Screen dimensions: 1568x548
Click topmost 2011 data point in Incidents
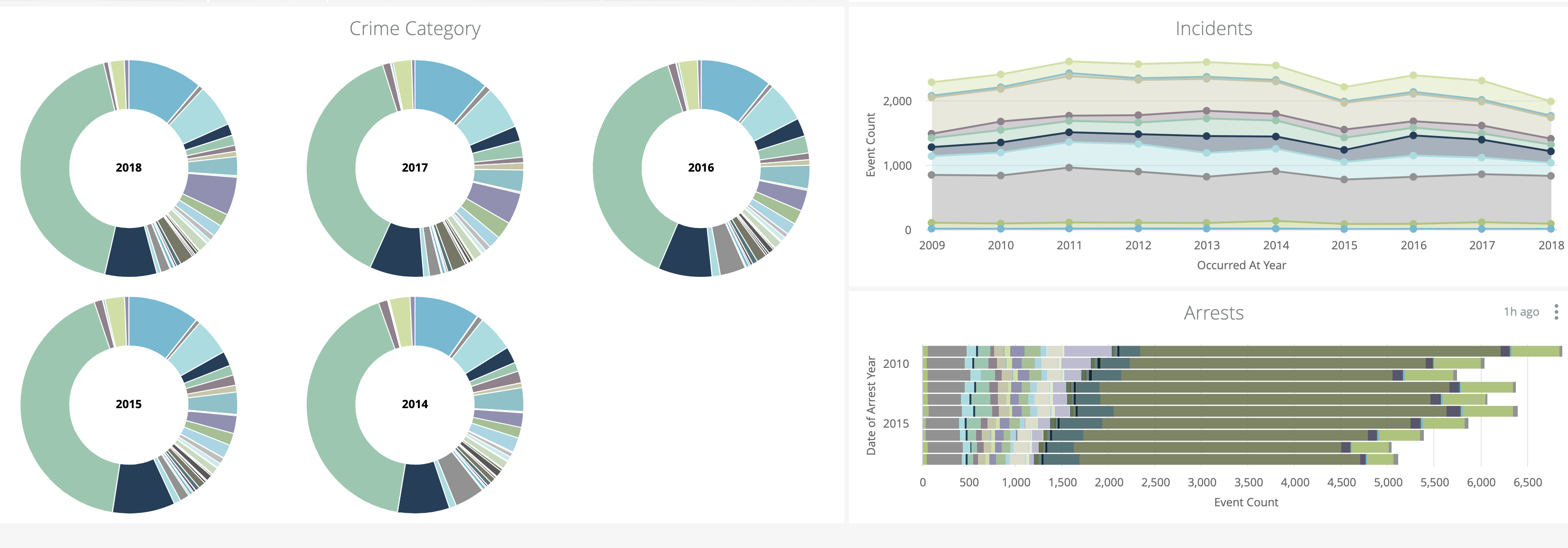pos(1069,62)
